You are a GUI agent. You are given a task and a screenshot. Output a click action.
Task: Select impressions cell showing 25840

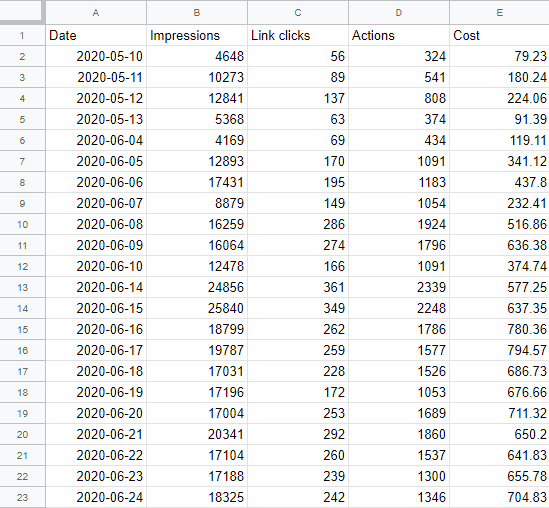click(197, 308)
